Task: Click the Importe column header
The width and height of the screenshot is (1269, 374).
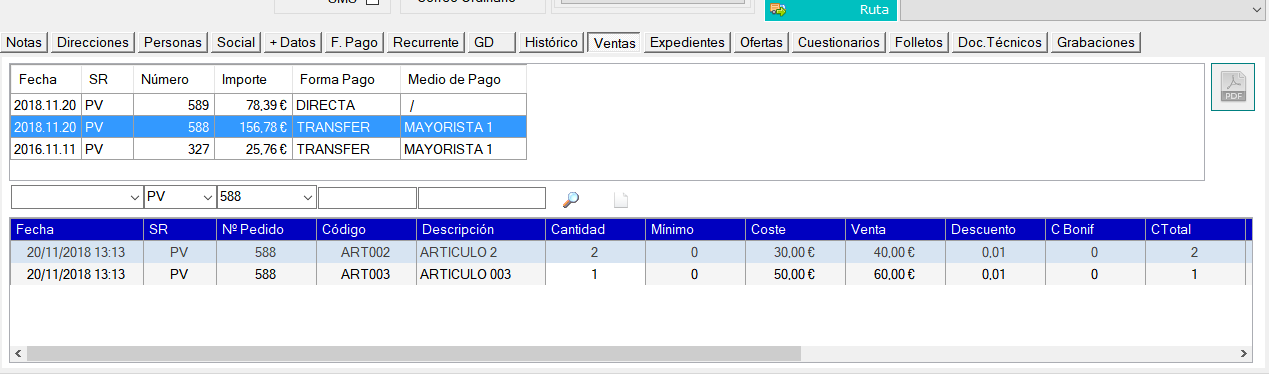Action: pyautogui.click(x=253, y=79)
